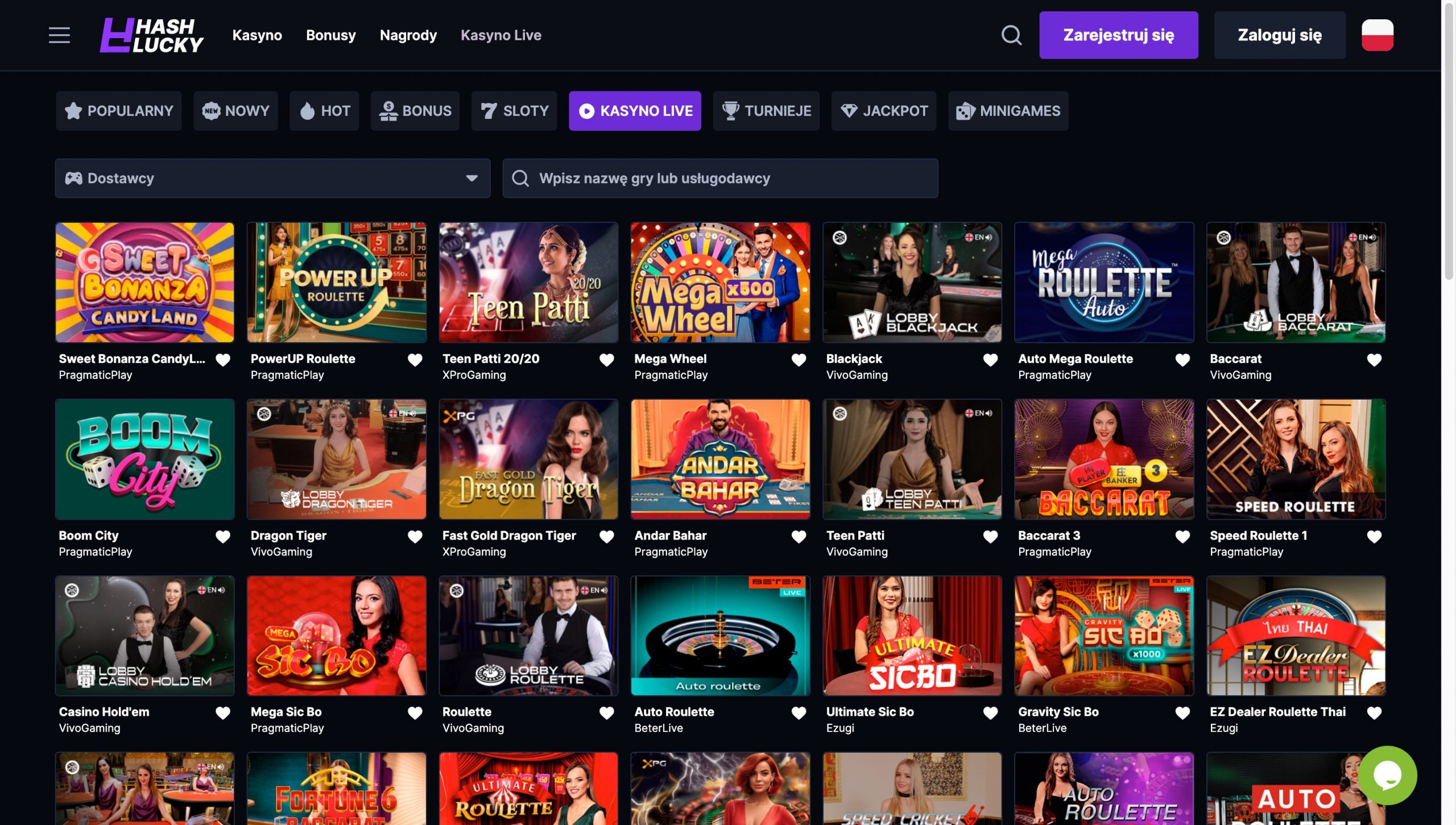Select the SLOTY filter chip

pos(514,111)
